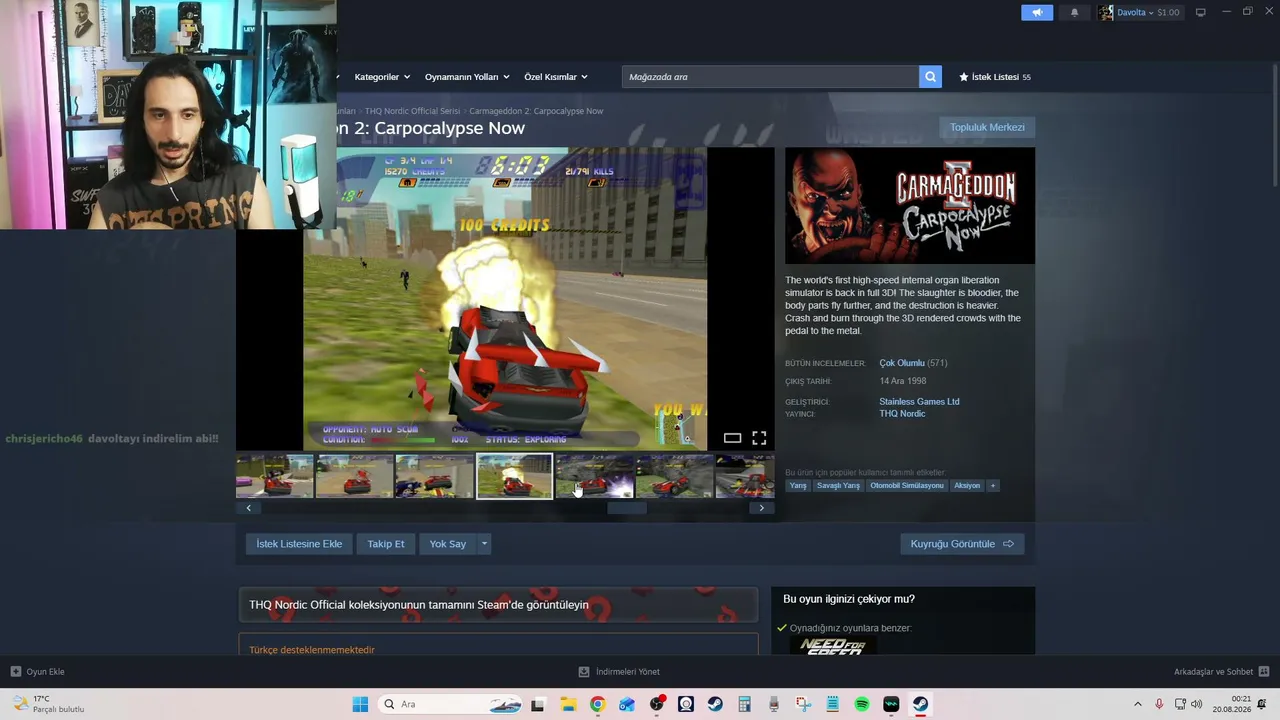The height and width of the screenshot is (720, 1280).
Task: Open the taskbar volume control
Action: pos(1197,704)
